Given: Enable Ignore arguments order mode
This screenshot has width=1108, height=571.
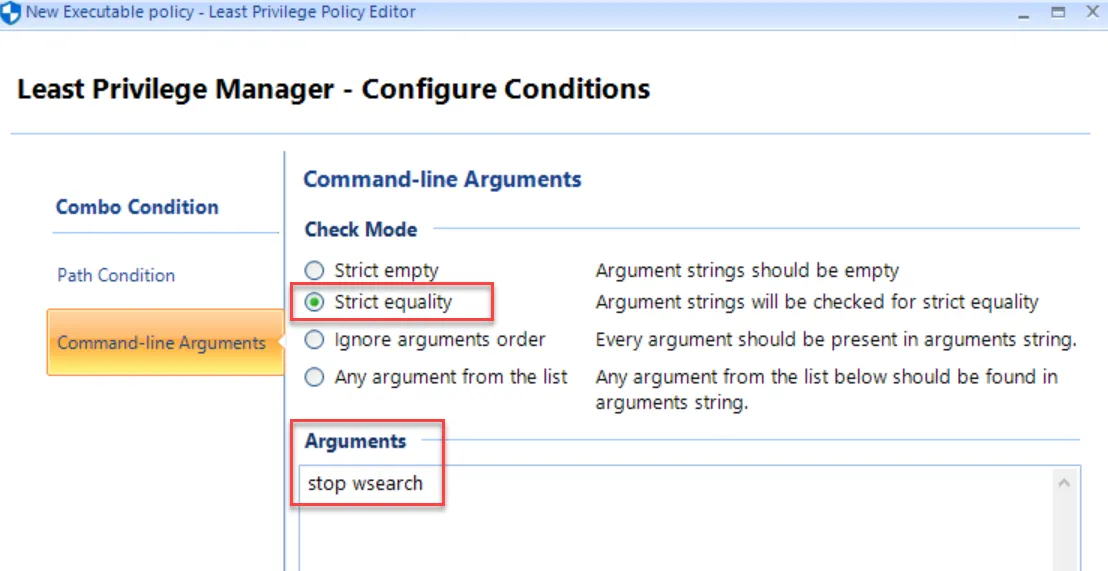Looking at the screenshot, I should click(x=315, y=340).
